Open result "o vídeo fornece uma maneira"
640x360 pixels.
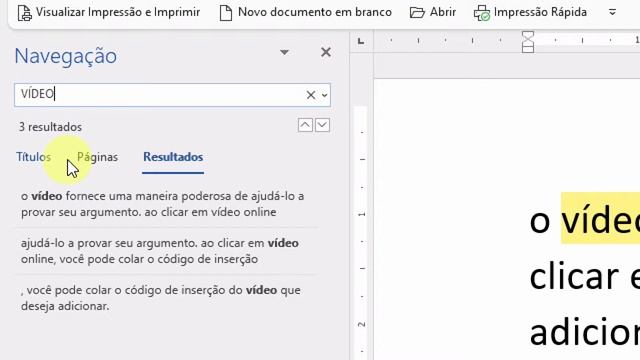pyautogui.click(x=165, y=204)
